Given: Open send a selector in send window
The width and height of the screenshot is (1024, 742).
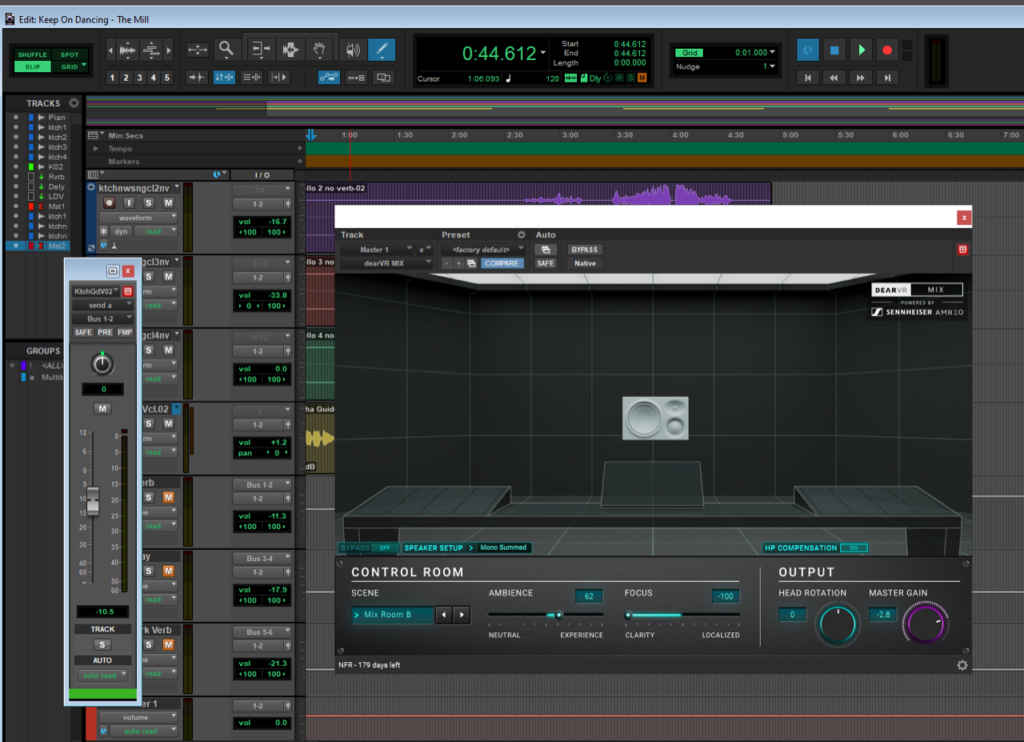Looking at the screenshot, I should pos(102,305).
